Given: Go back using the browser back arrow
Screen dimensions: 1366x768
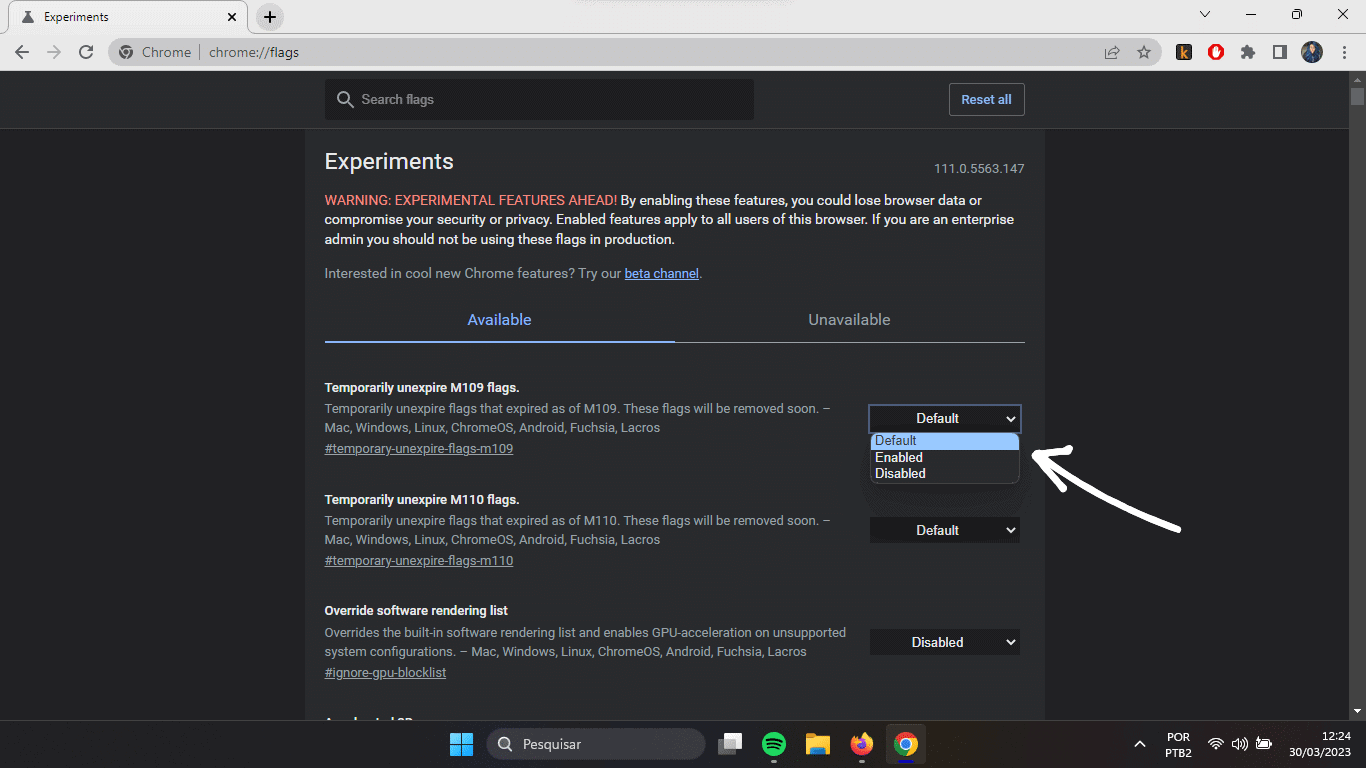Looking at the screenshot, I should [22, 52].
